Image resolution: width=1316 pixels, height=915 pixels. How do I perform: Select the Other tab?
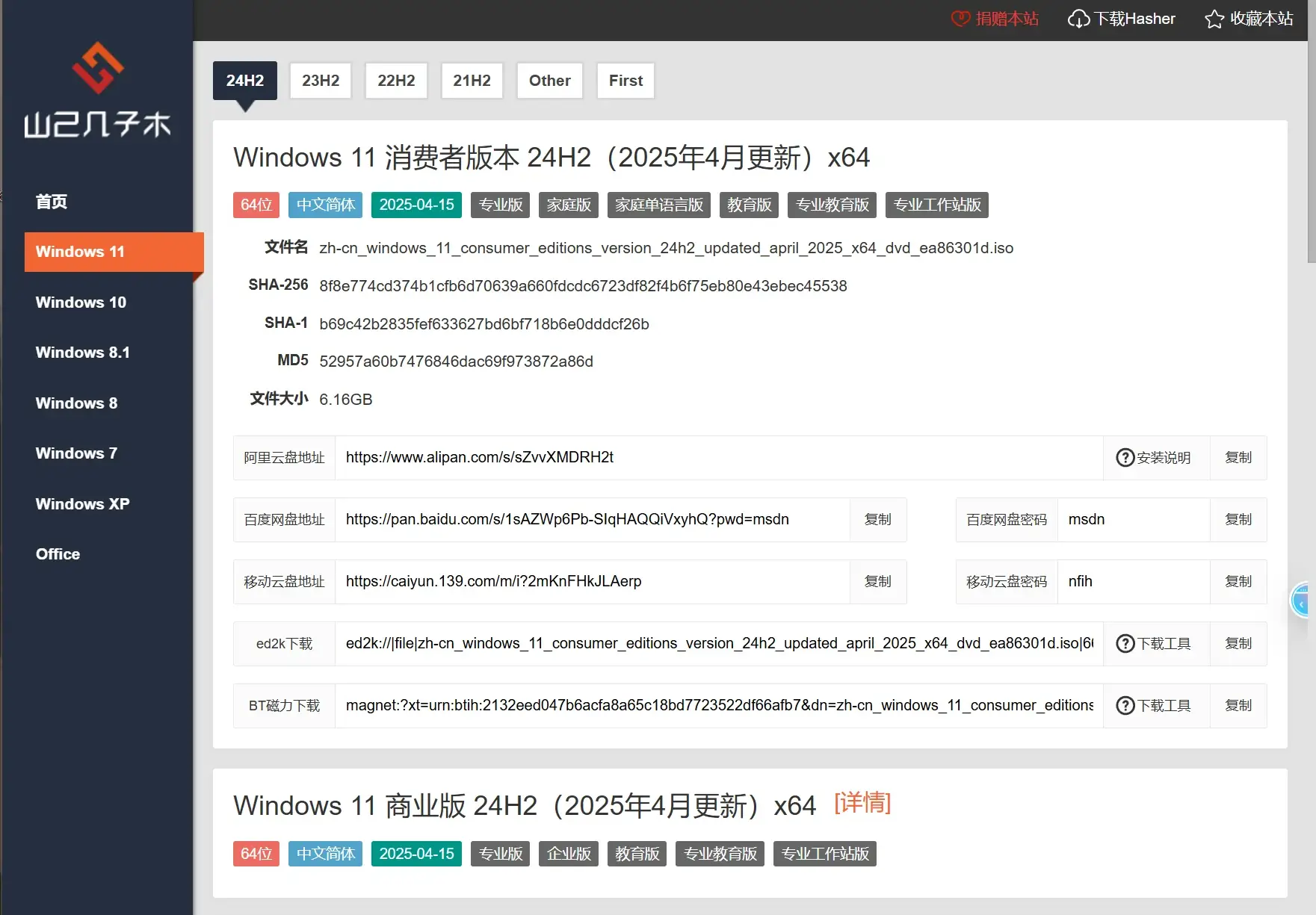click(549, 81)
